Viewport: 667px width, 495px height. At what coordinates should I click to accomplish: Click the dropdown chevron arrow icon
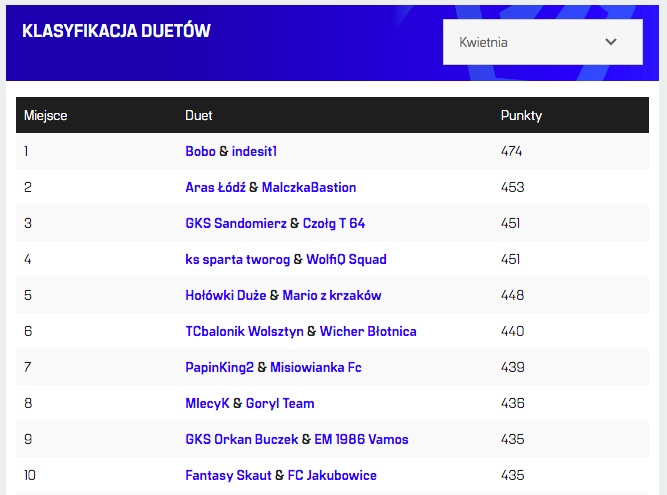pos(611,42)
